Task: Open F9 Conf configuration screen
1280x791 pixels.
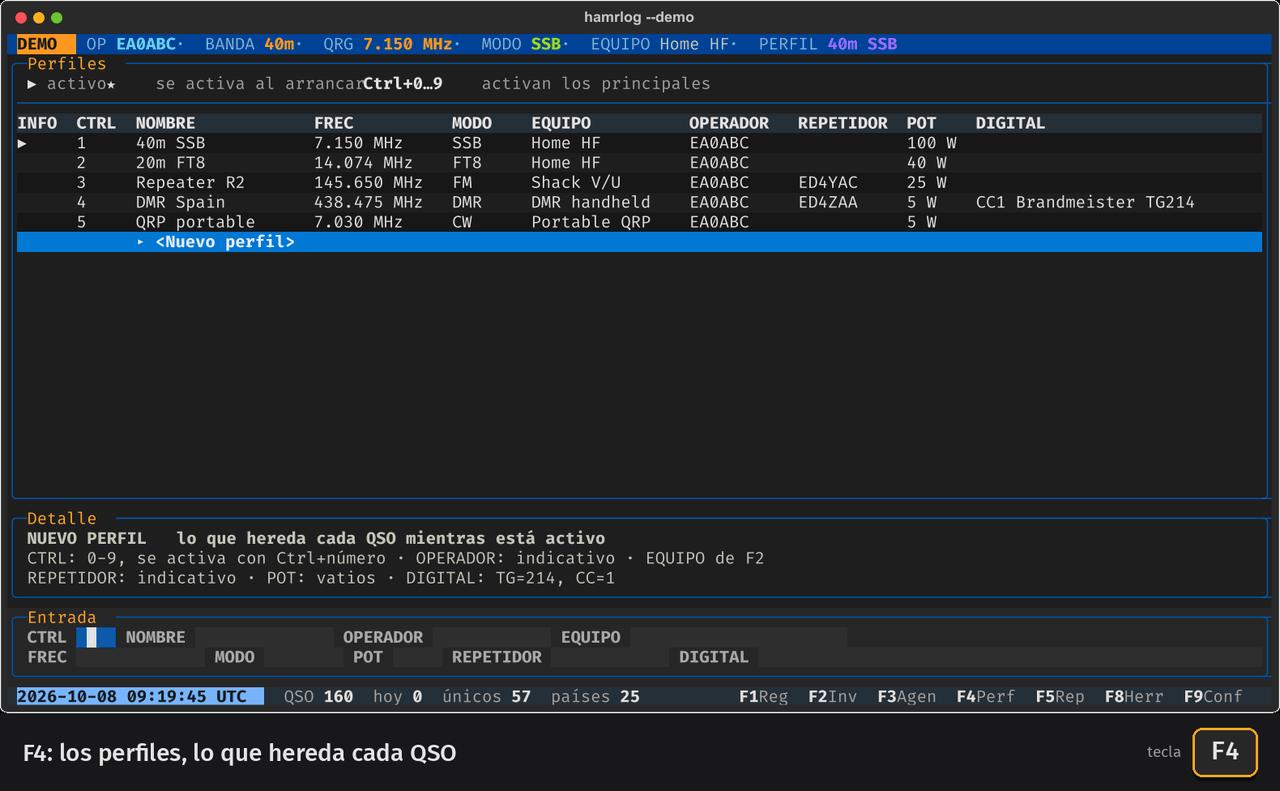Action: [x=1212, y=696]
